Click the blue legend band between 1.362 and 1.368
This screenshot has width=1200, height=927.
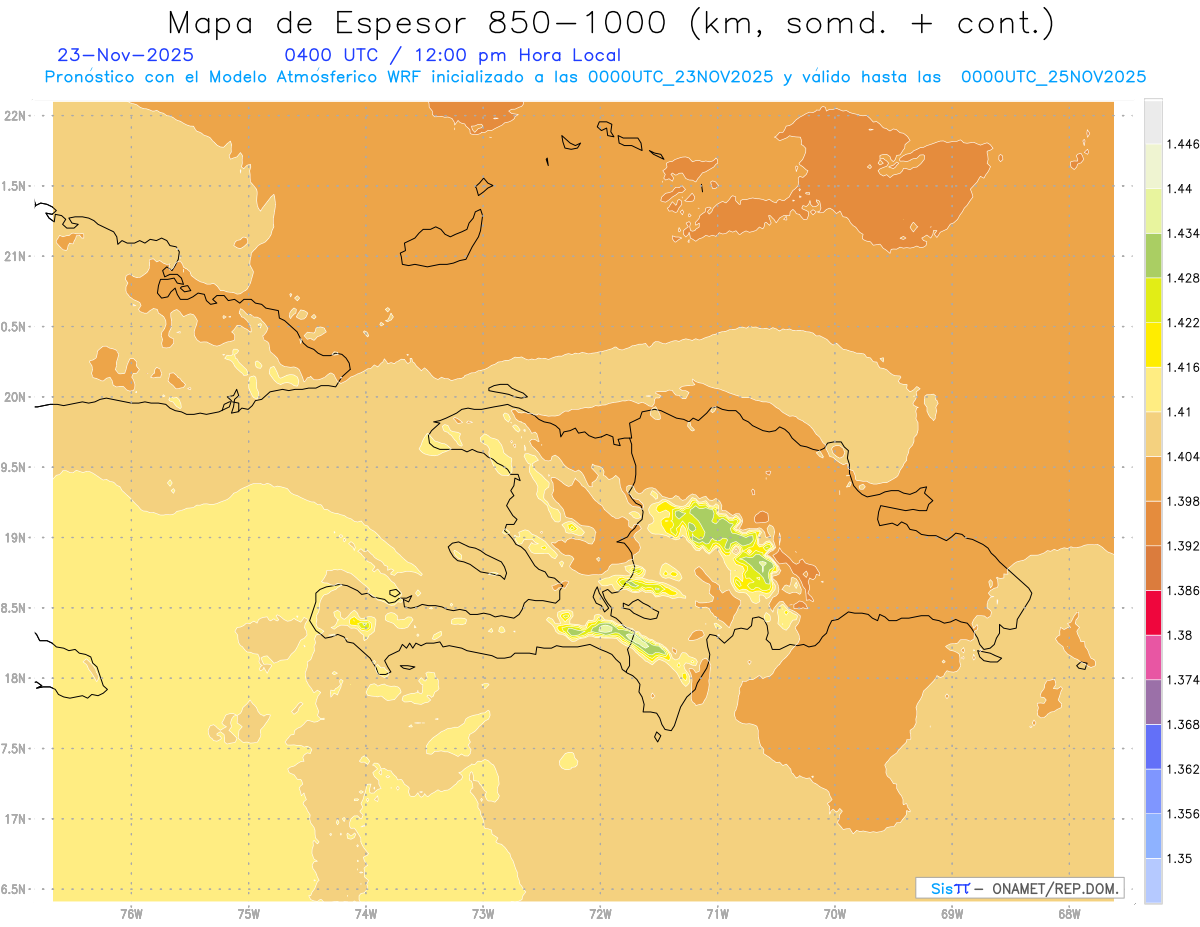point(1153,746)
